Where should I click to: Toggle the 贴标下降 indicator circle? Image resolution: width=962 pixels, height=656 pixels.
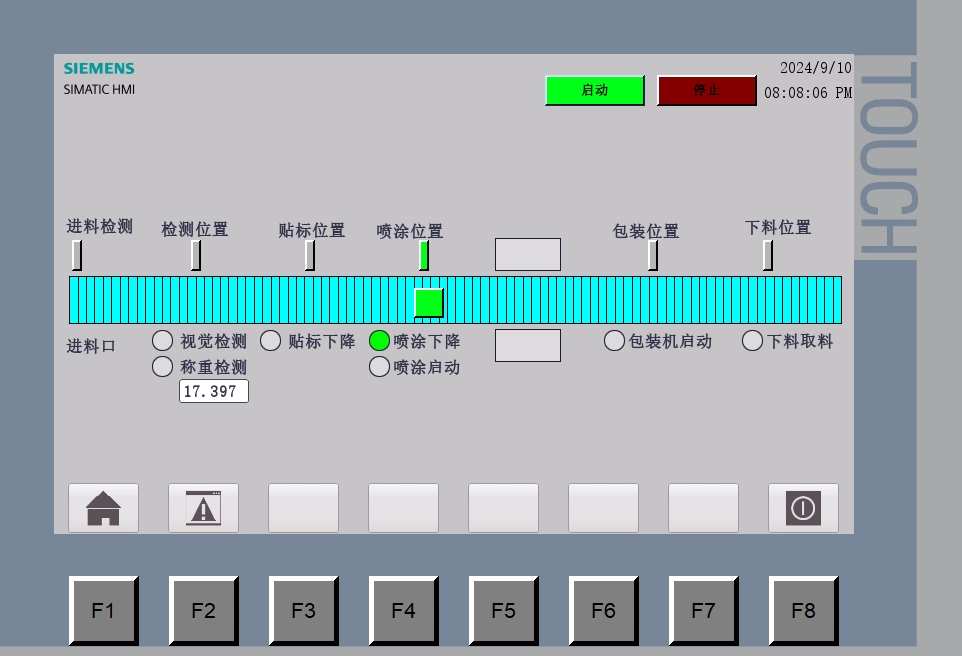[x=271, y=341]
